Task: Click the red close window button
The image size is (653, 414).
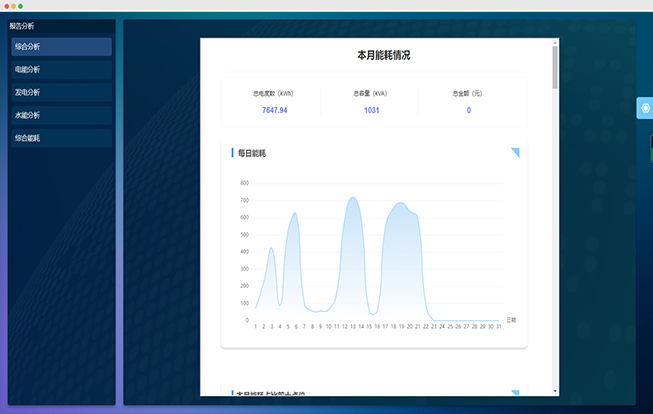Action: tap(6, 6)
